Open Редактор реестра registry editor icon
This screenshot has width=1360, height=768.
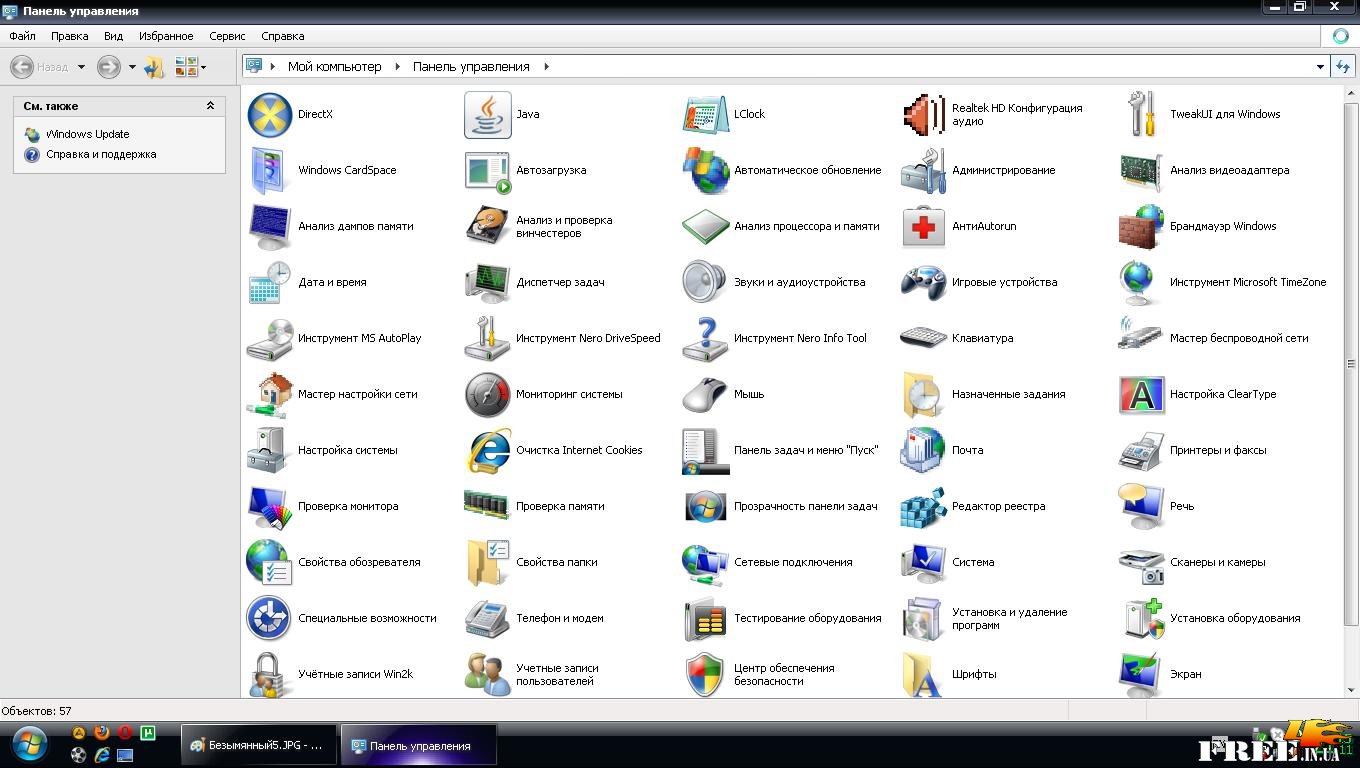point(923,507)
